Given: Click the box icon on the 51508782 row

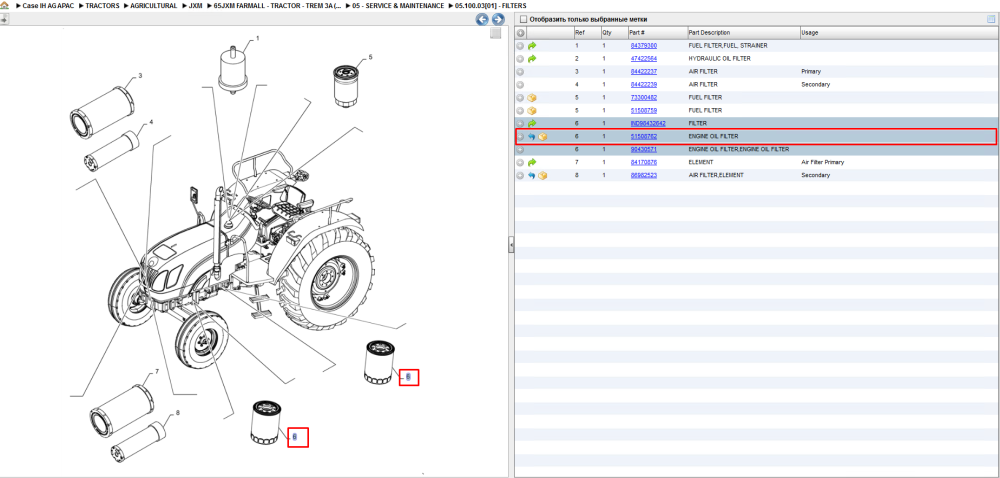Looking at the screenshot, I should pyautogui.click(x=543, y=136).
